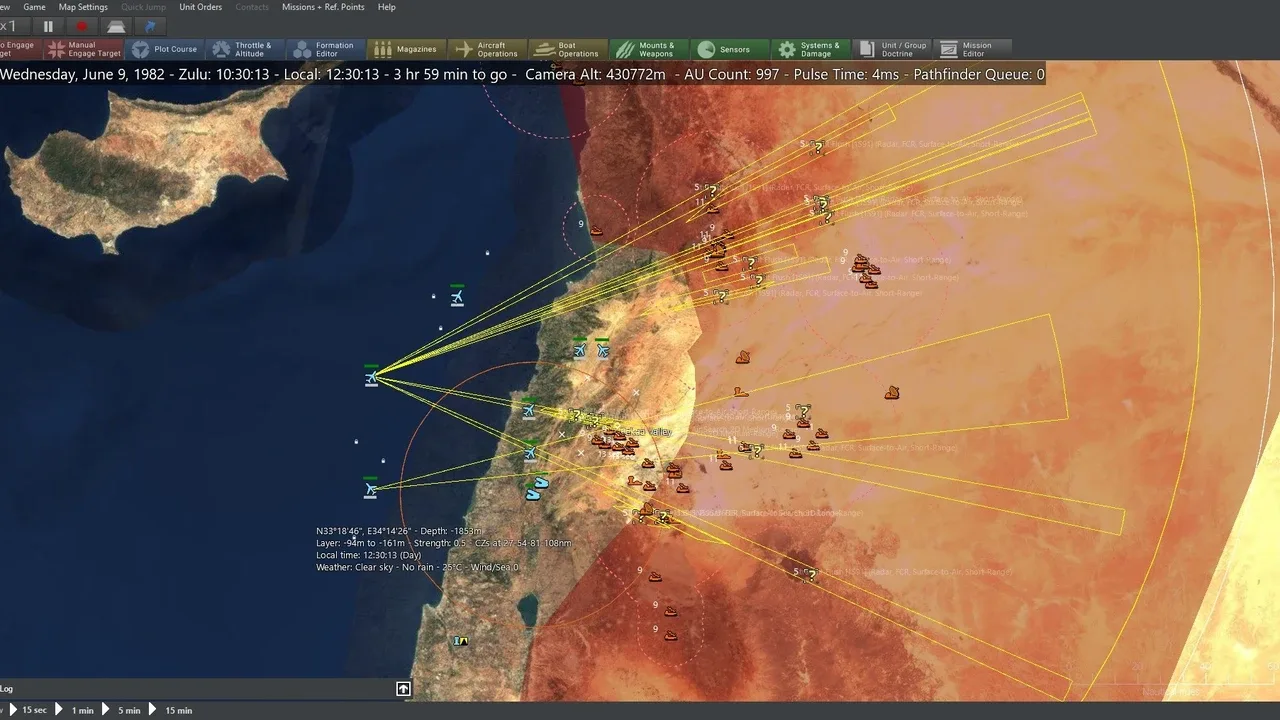Open the Unit Orders menu
Screen dimensions: 1280x720
coord(200,7)
